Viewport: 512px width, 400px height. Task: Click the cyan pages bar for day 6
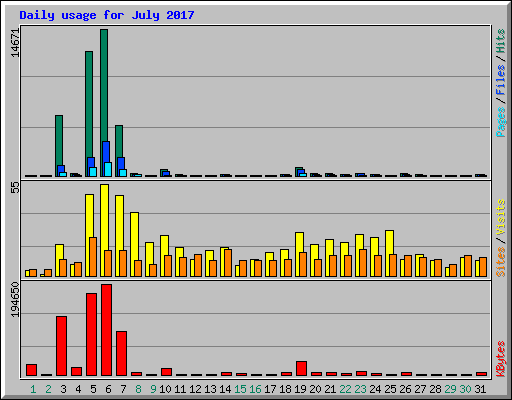click(x=108, y=169)
